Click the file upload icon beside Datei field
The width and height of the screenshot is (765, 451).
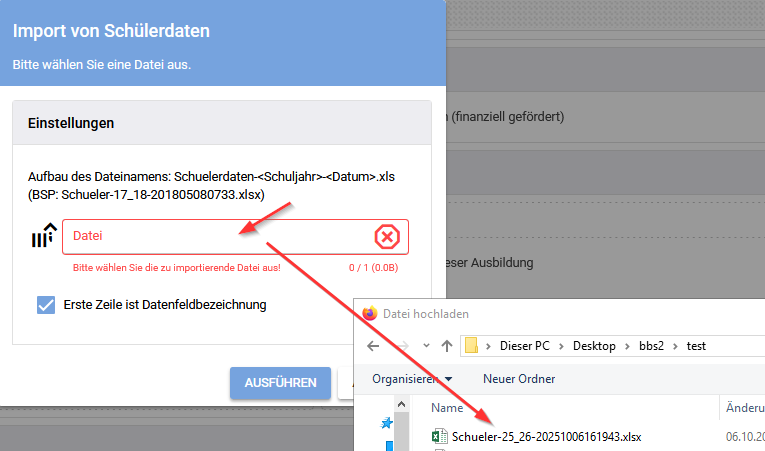coord(44,236)
